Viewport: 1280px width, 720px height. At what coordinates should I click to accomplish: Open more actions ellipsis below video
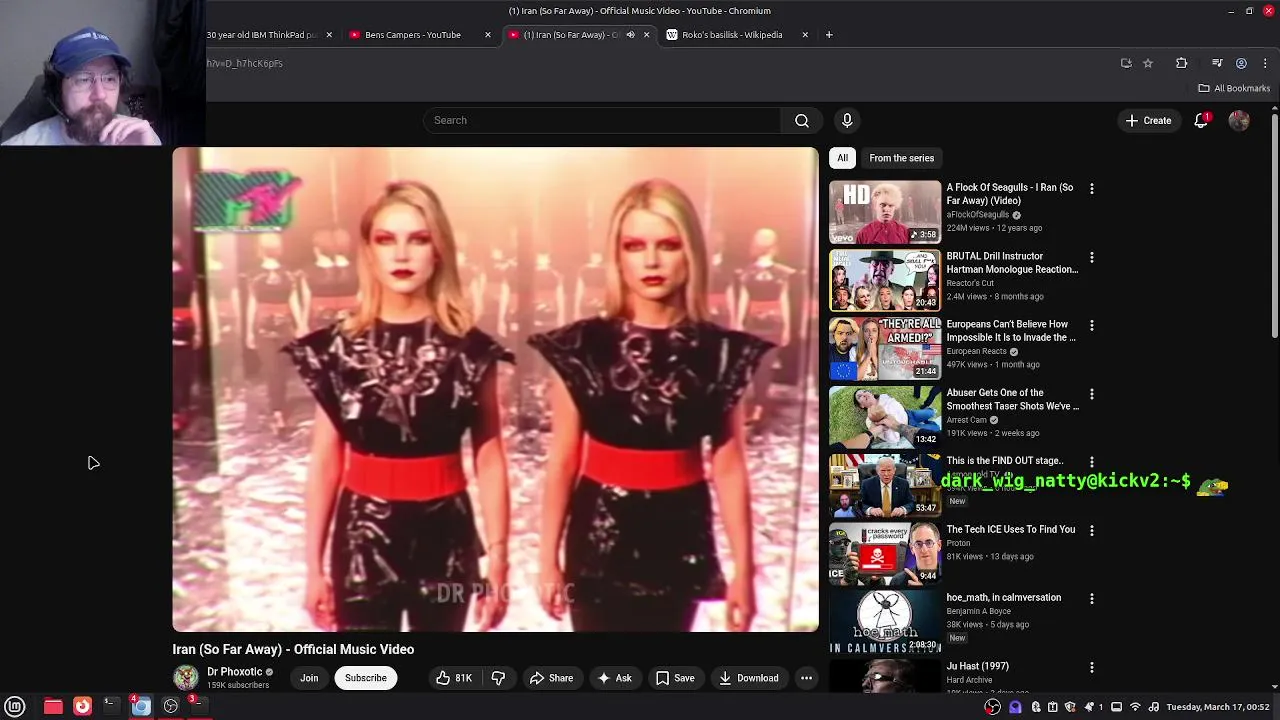point(806,678)
